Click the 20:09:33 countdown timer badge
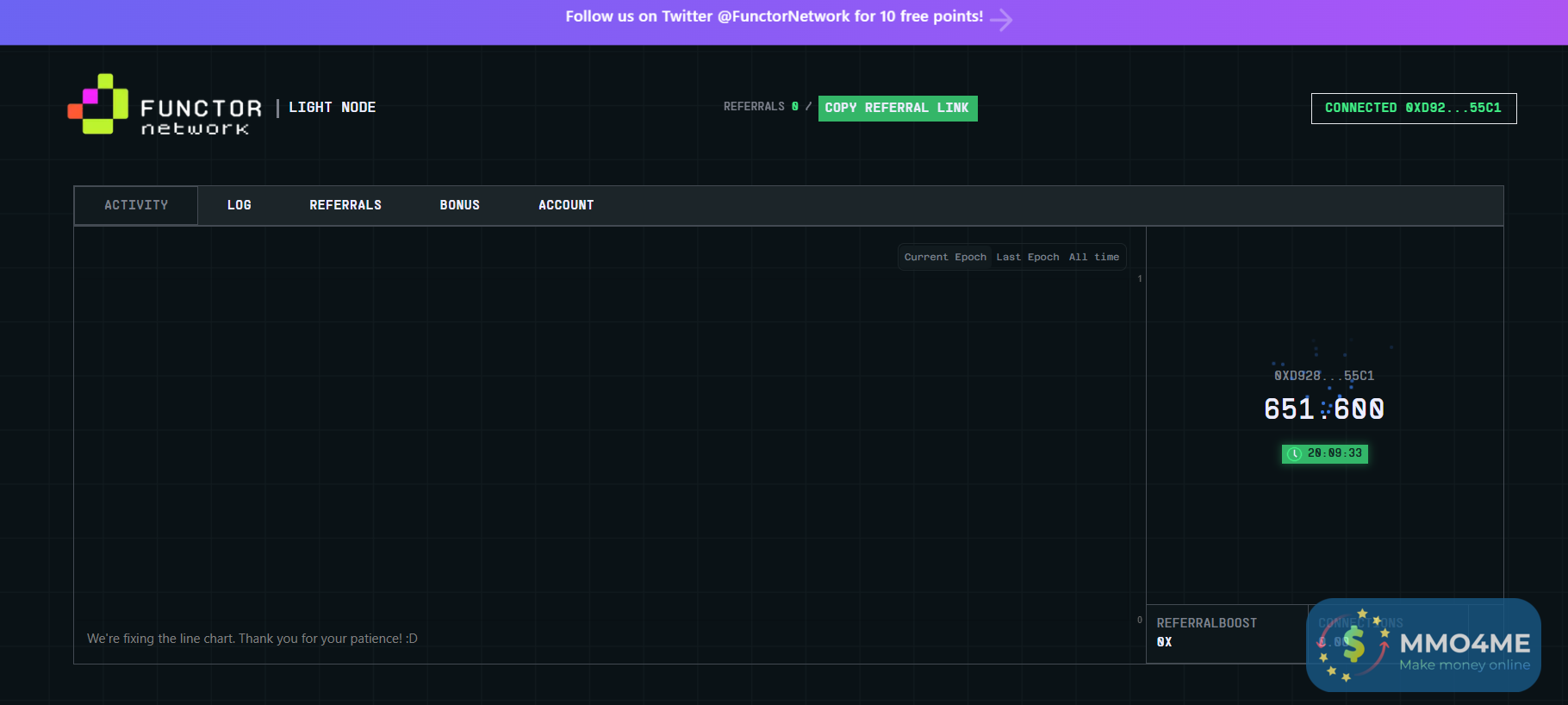The height and width of the screenshot is (705, 1568). point(1325,453)
